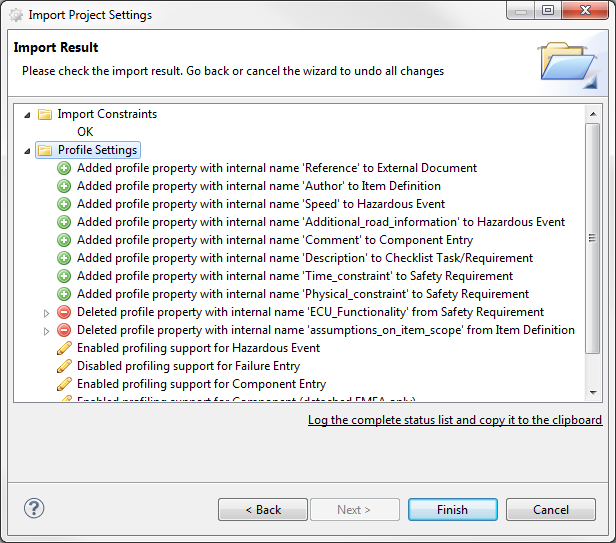
Task: Click the help question mark icon
Action: tap(34, 509)
